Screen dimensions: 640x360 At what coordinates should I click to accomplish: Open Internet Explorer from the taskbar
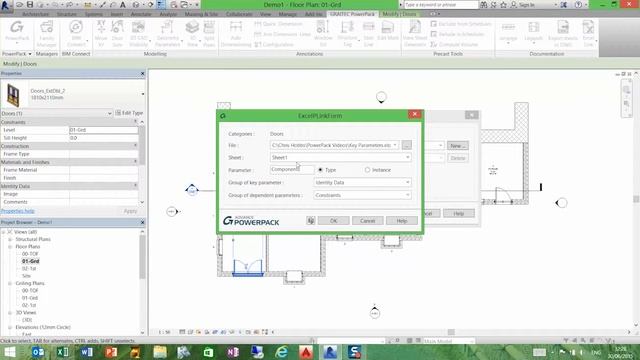(281, 352)
